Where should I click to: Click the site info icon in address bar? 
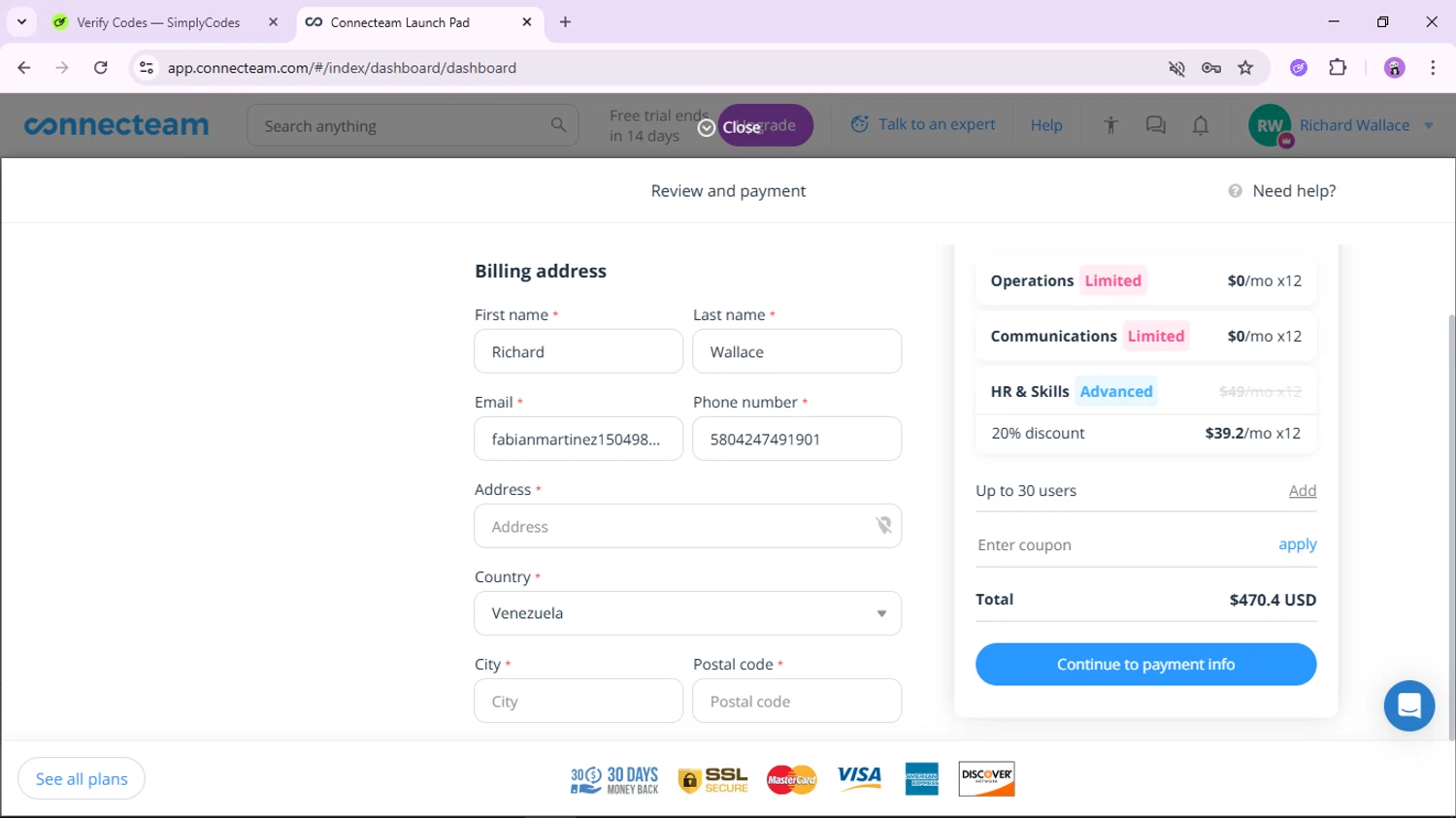(x=147, y=68)
